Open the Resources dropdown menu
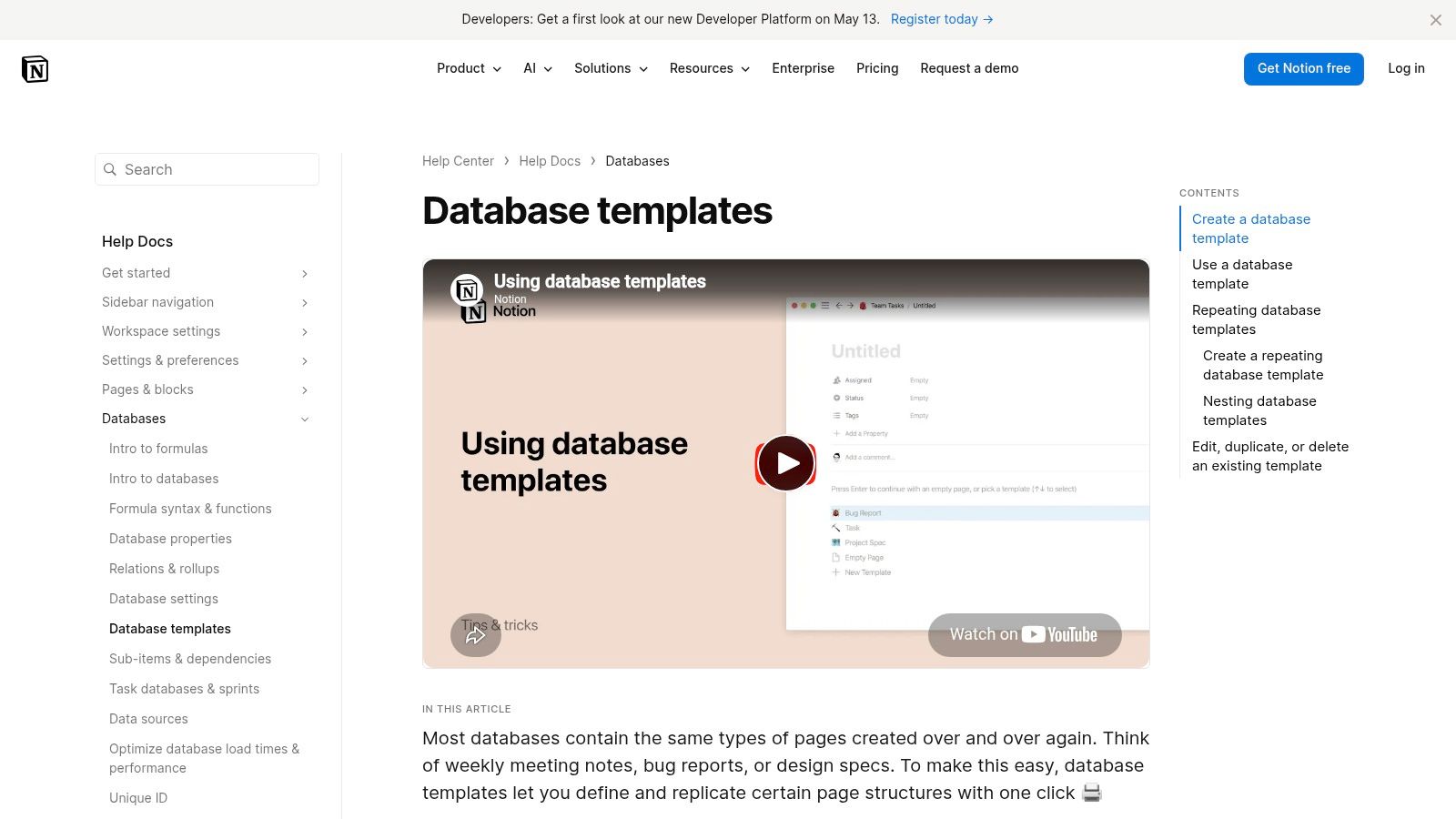Screen dimensions: 1456x819 point(710,68)
